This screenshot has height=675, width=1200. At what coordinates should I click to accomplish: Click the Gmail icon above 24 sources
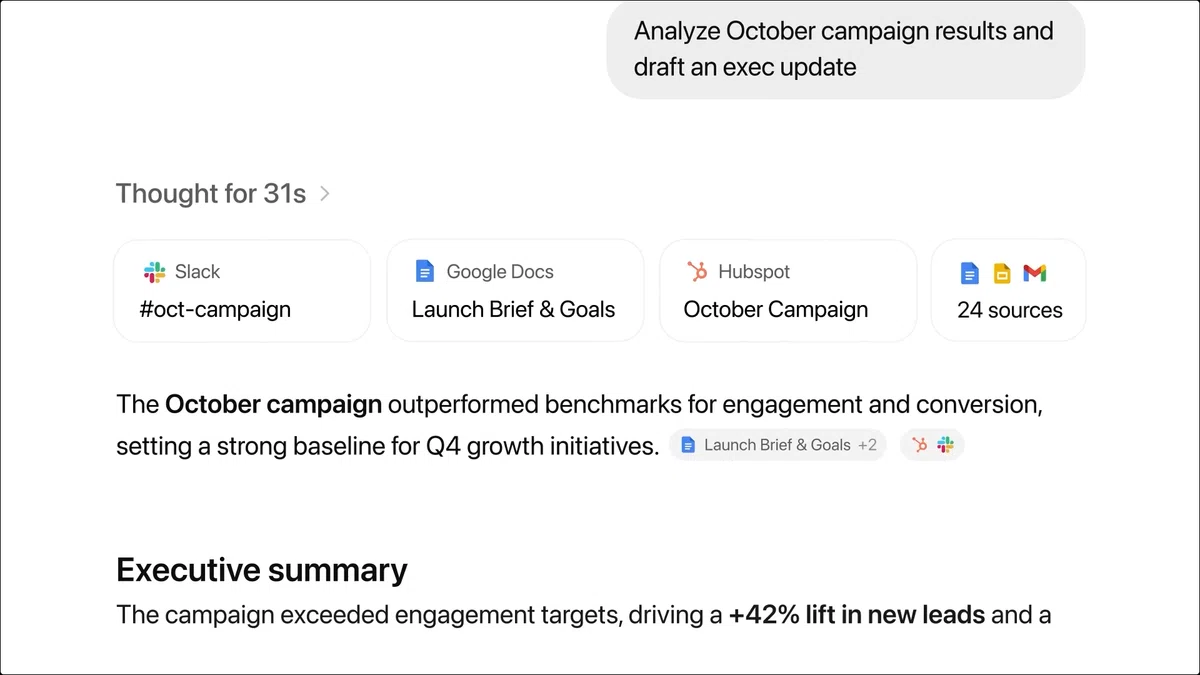pos(1035,273)
